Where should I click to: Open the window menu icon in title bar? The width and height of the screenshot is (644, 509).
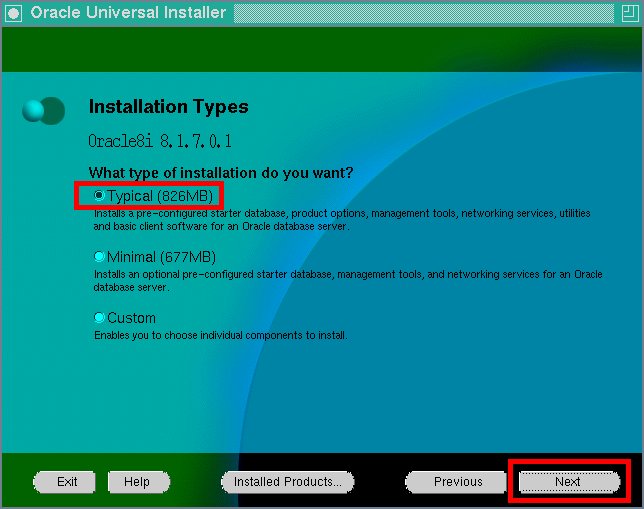click(x=13, y=13)
